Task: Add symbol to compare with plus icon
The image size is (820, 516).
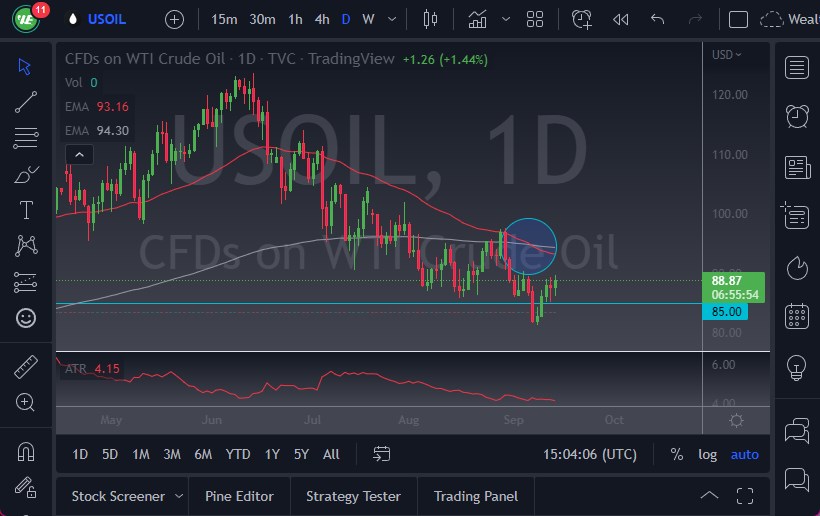Action: coord(174,19)
